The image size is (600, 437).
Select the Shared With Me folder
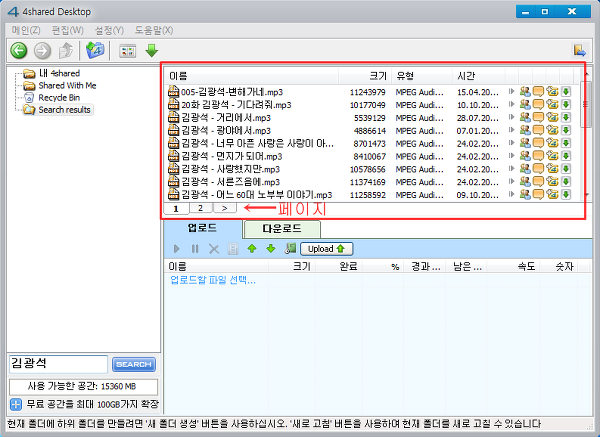67,85
